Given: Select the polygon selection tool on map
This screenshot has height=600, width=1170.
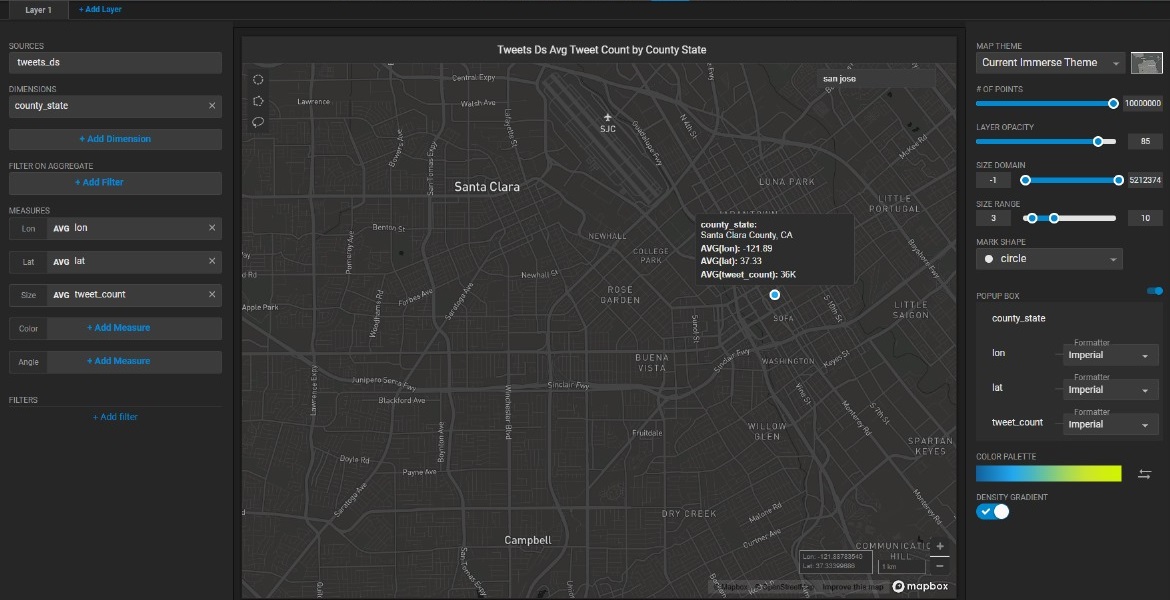Looking at the screenshot, I should point(258,101).
